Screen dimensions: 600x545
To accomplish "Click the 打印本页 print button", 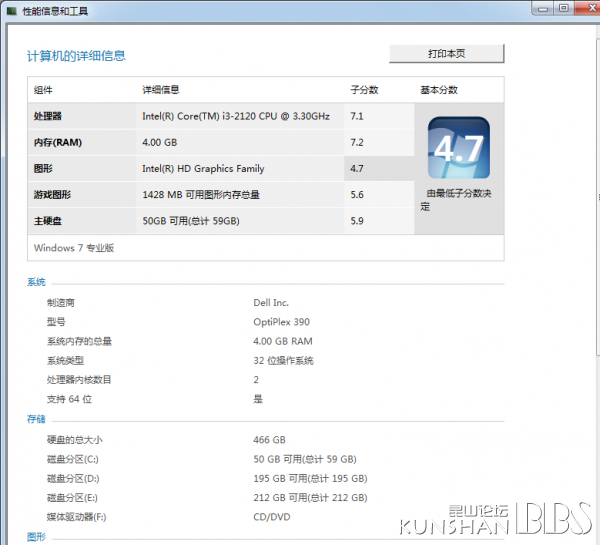I will (447, 54).
